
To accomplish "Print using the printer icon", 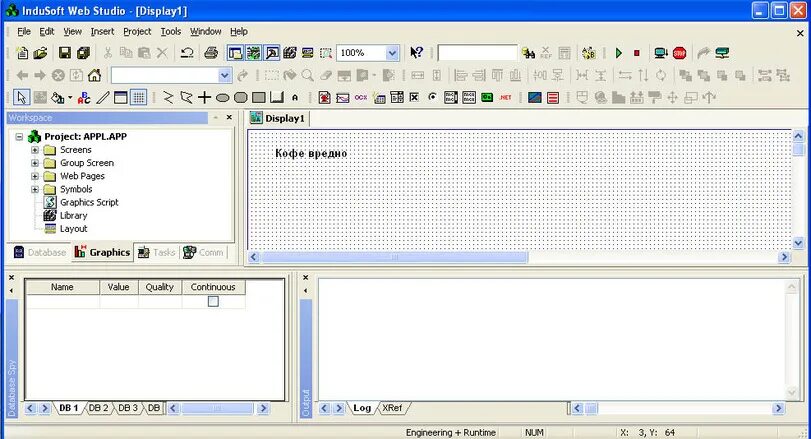I will pos(211,53).
